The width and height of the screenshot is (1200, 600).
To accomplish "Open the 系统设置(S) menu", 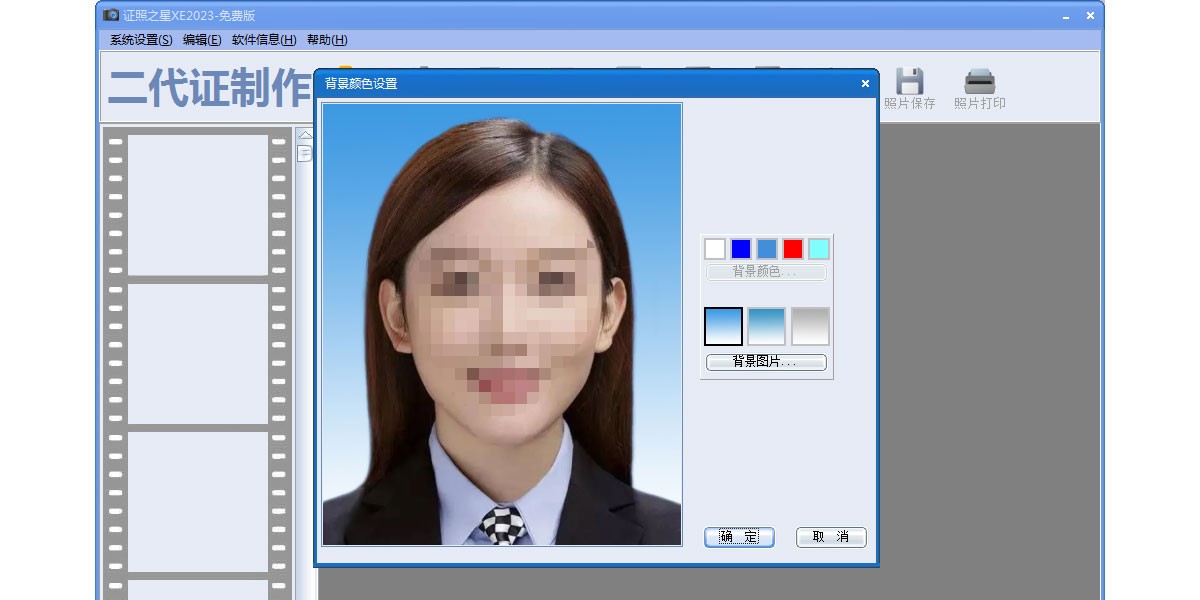I will click(141, 40).
